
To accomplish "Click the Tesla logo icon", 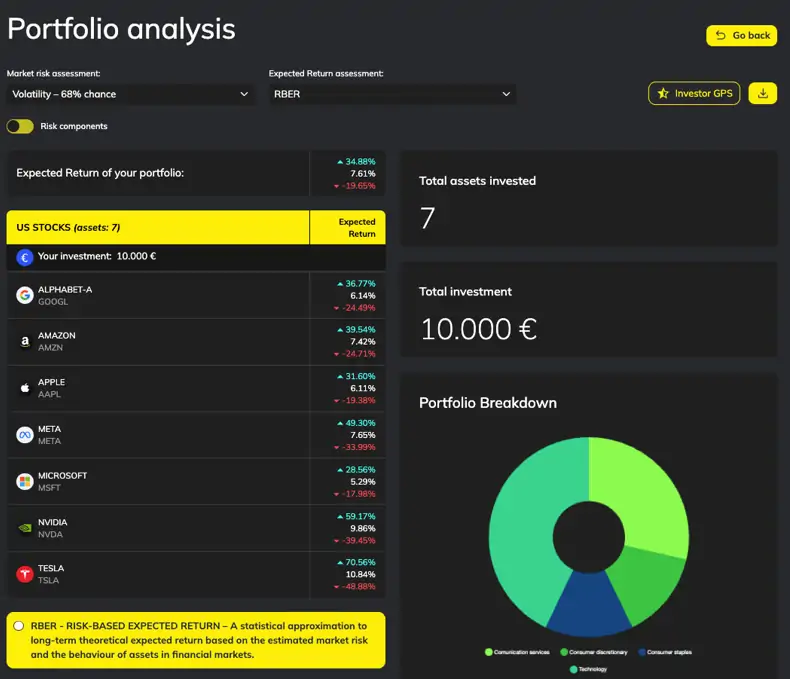I will (x=25, y=574).
